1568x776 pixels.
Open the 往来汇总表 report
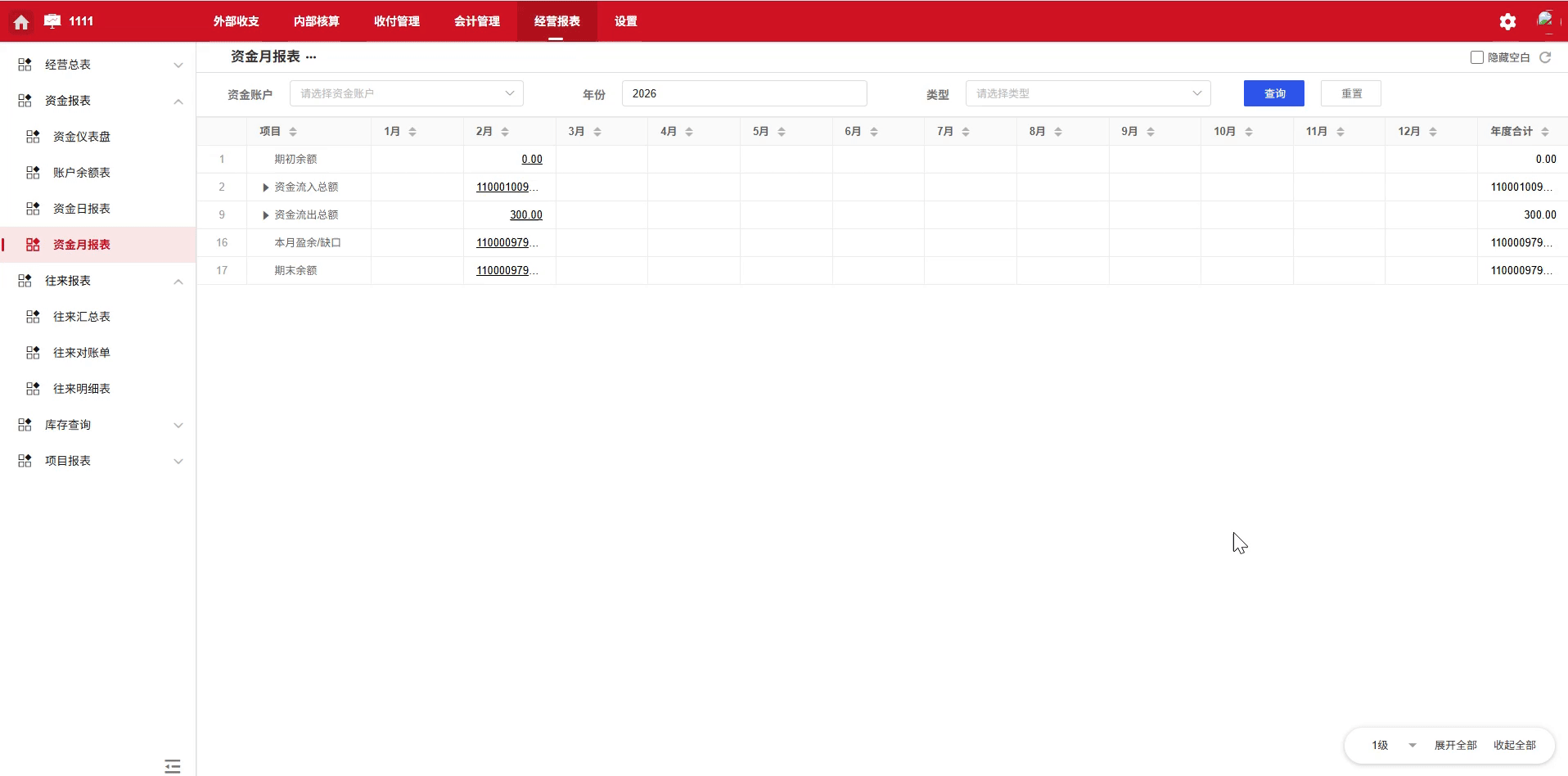tap(82, 317)
